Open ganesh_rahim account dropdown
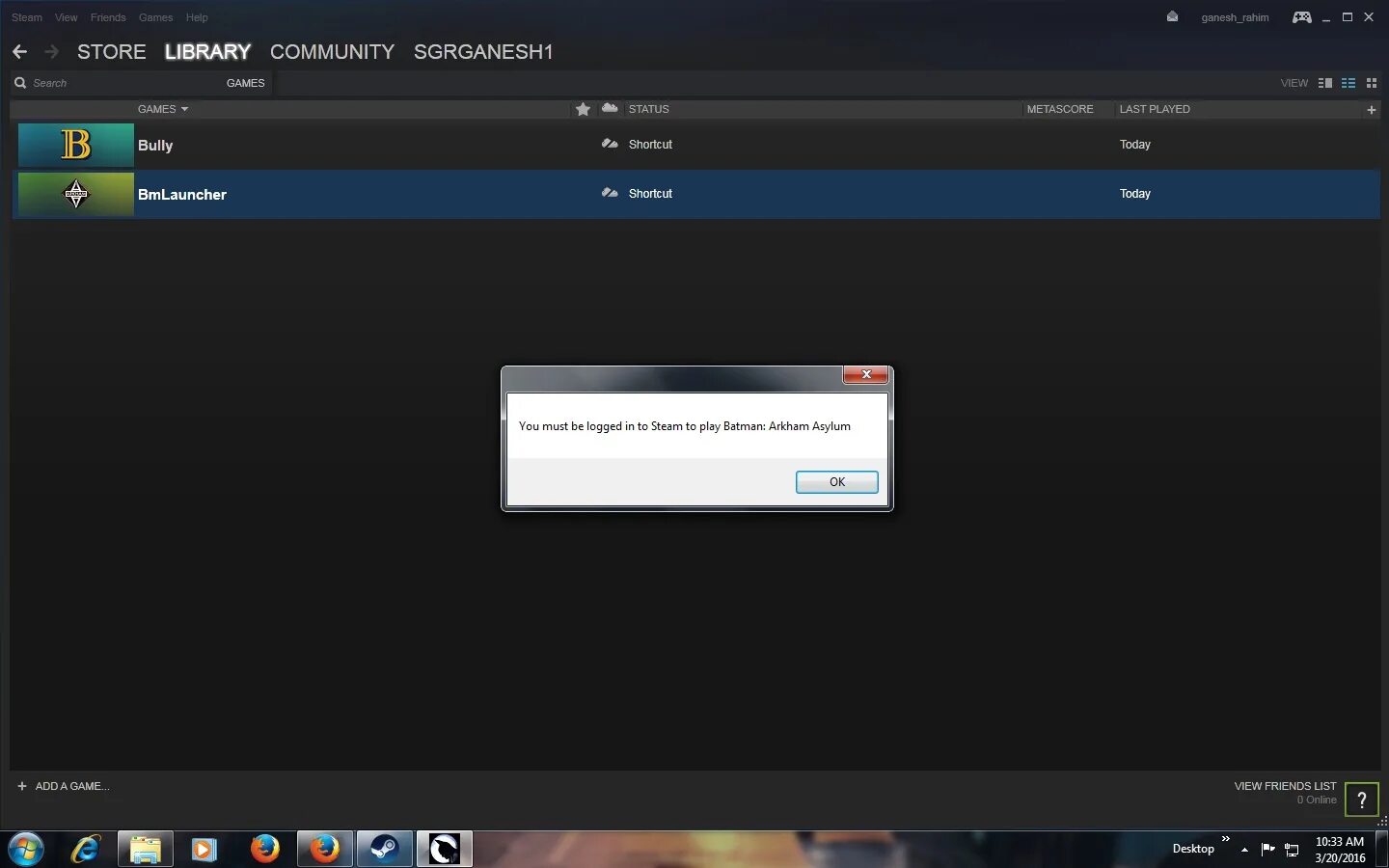The height and width of the screenshot is (868, 1389). pyautogui.click(x=1235, y=17)
